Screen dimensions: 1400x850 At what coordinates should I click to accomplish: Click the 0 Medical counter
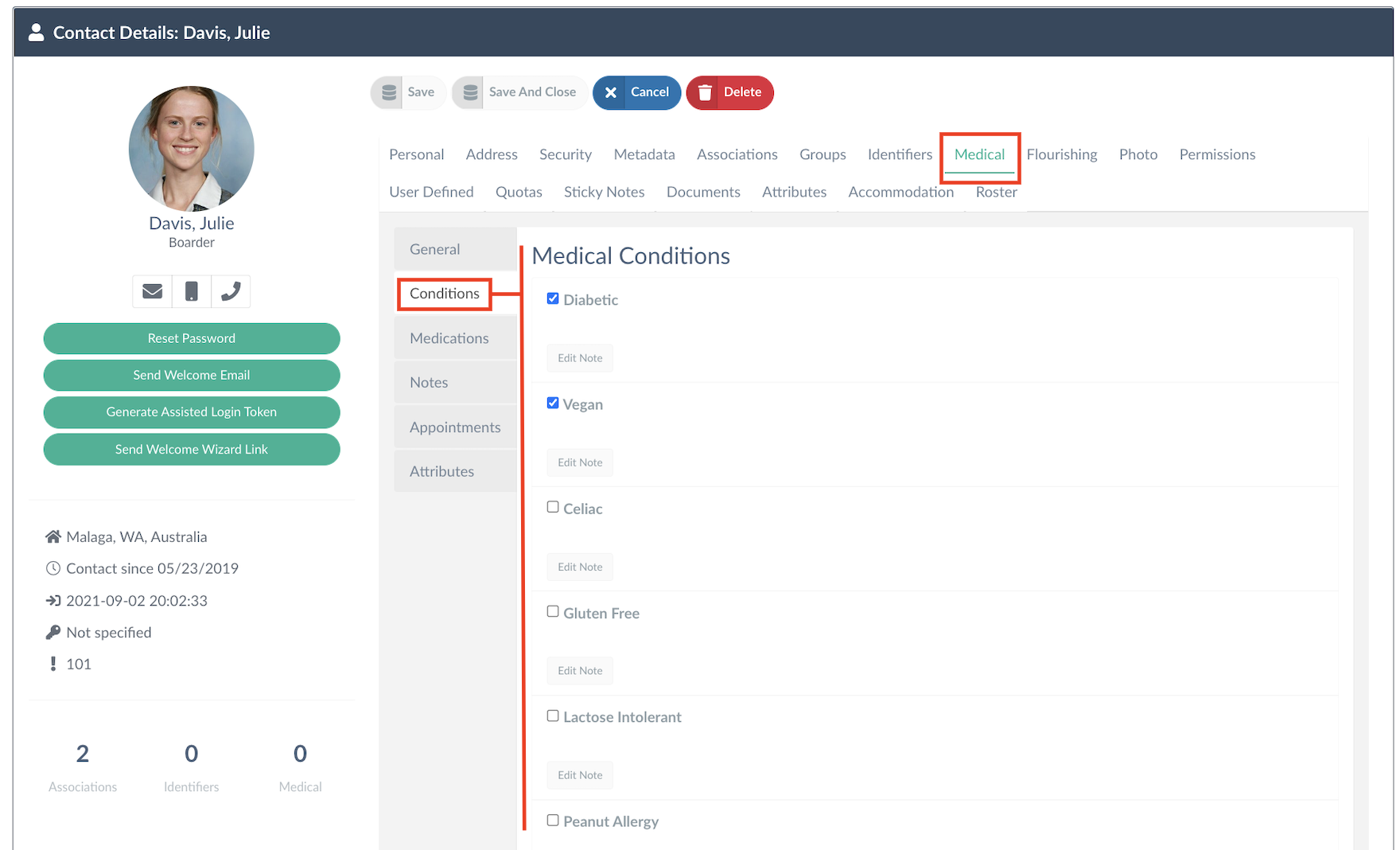pyautogui.click(x=300, y=767)
